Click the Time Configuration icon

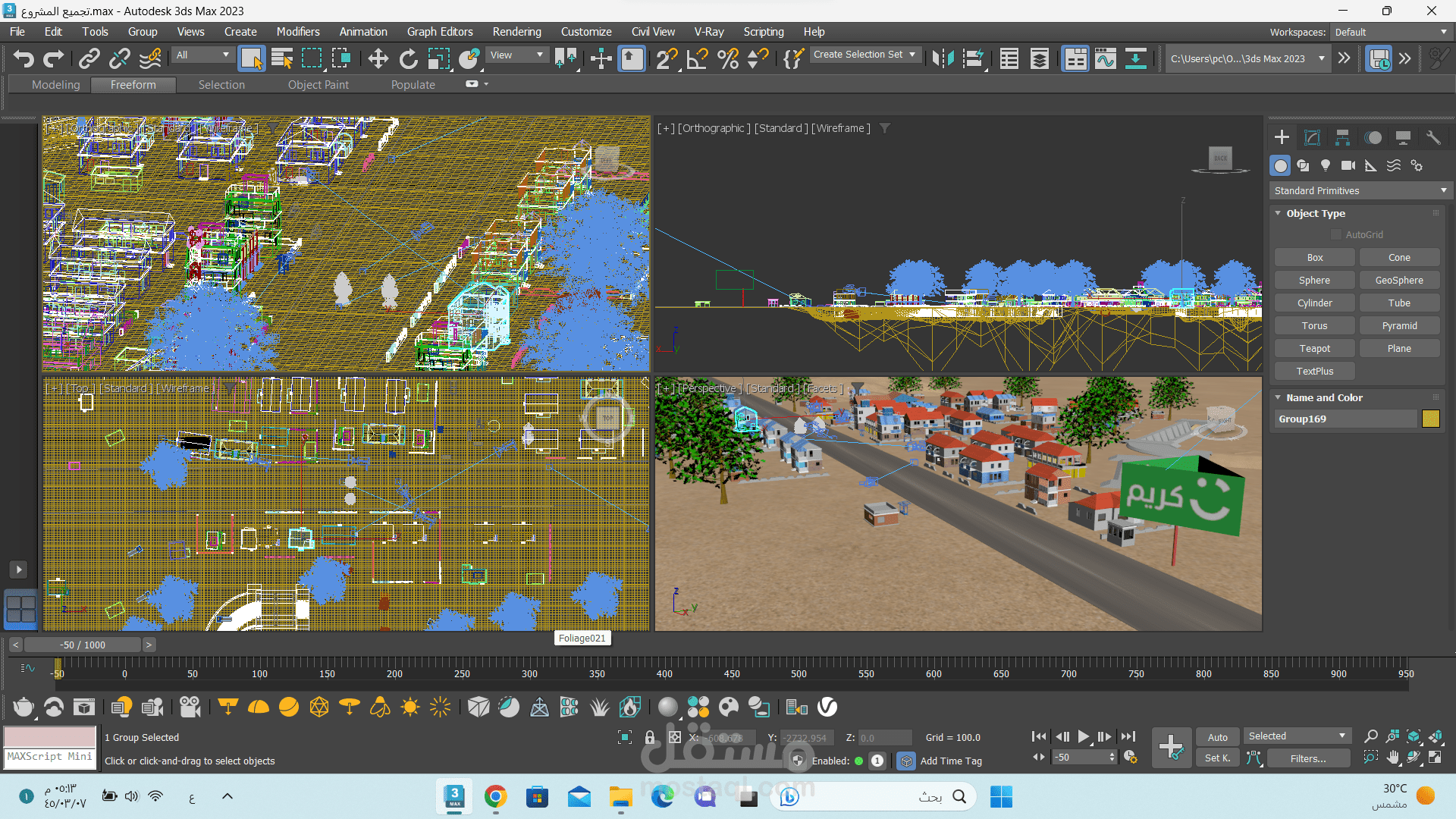pos(1130,757)
